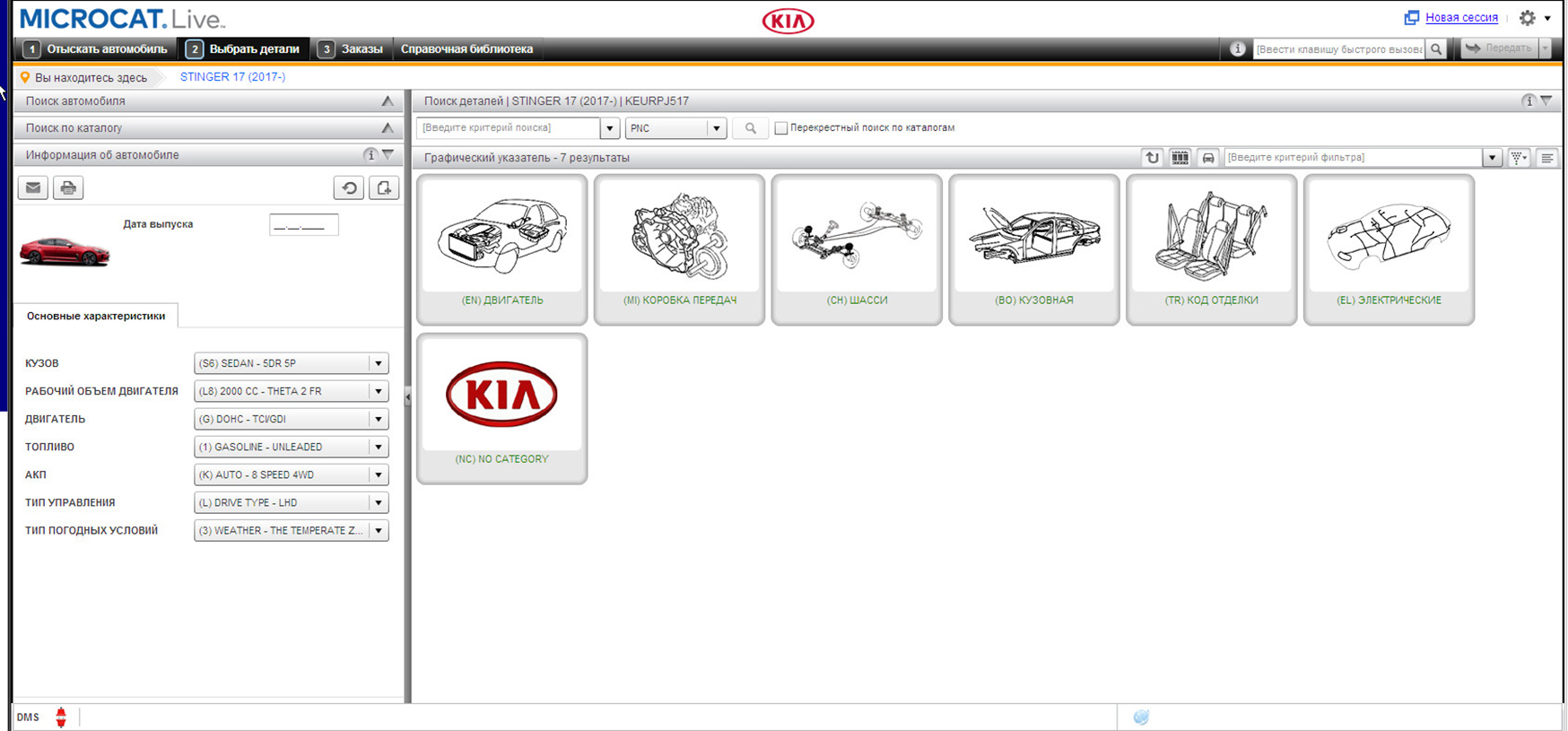Click the funnel filter options icon
The width and height of the screenshot is (1568, 731).
click(1518, 158)
